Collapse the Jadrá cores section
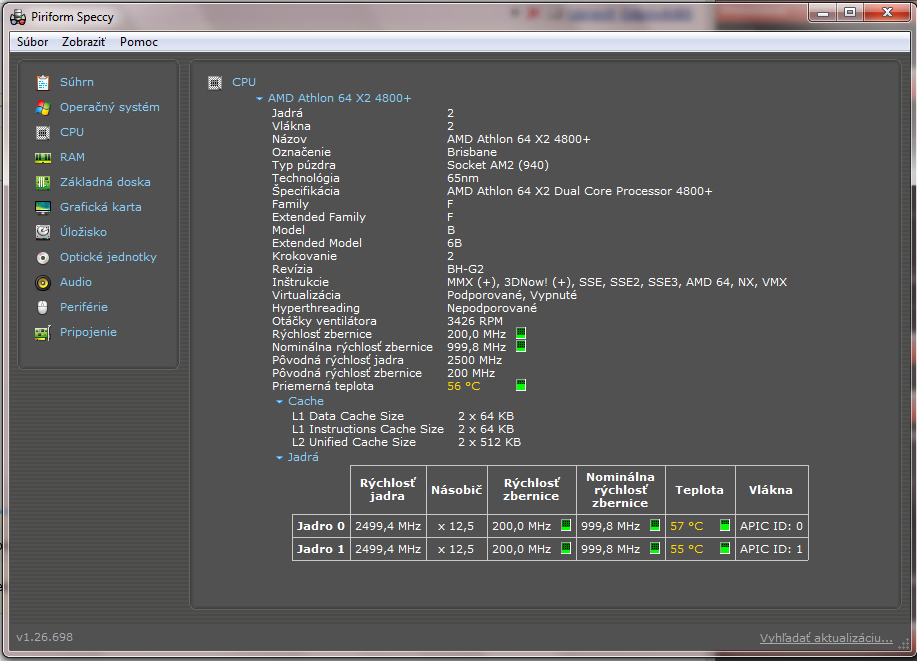The width and height of the screenshot is (917, 661). (280, 458)
